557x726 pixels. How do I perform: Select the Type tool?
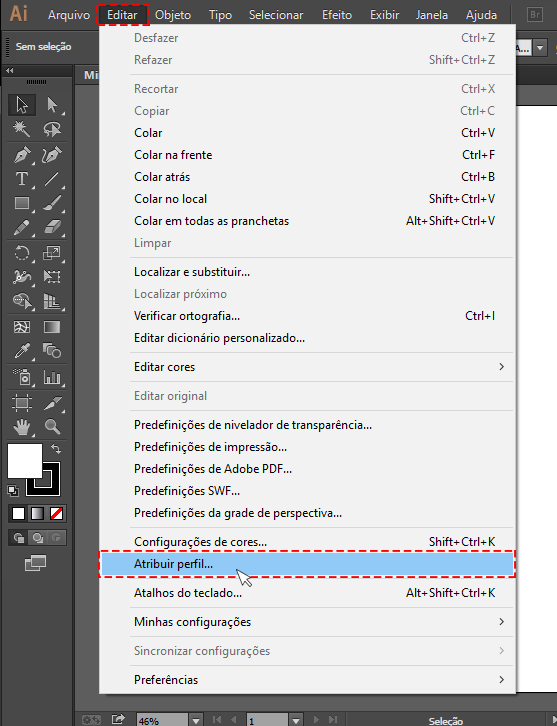click(x=22, y=179)
